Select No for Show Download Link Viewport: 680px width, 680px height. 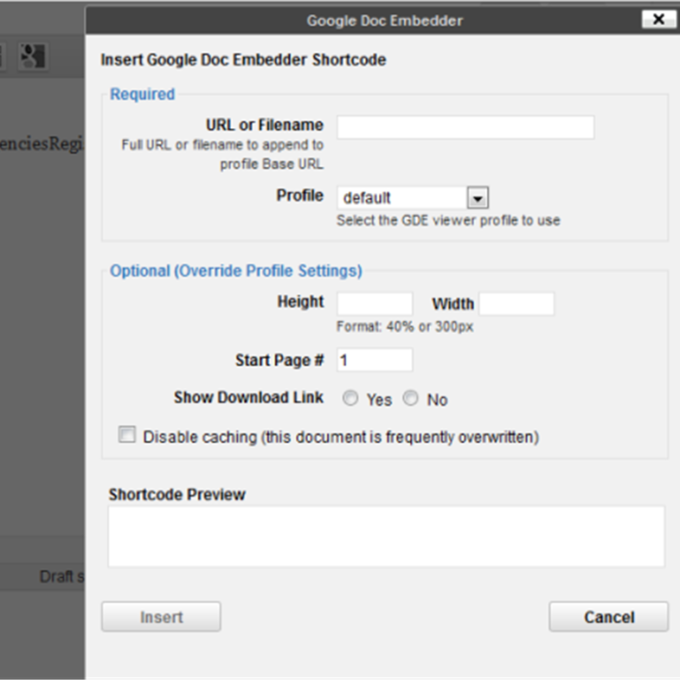pos(410,399)
